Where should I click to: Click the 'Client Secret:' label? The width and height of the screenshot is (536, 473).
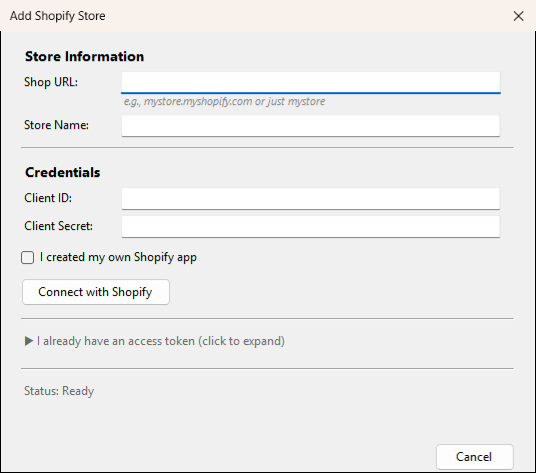pyautogui.click(x=58, y=226)
